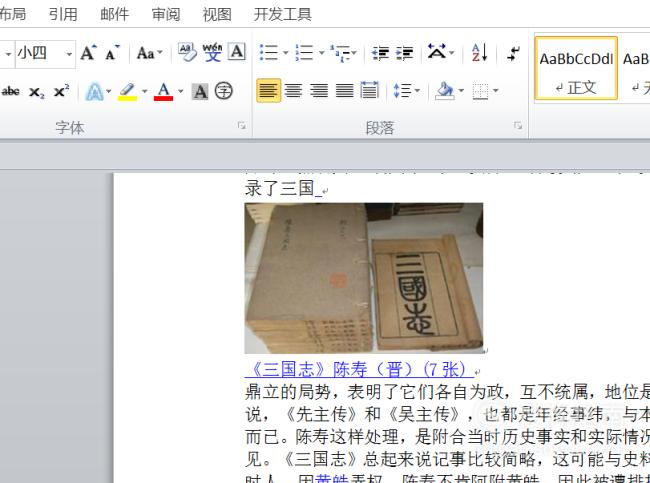Click the Sort A-Z icon
This screenshot has width=650, height=483.
click(480, 53)
